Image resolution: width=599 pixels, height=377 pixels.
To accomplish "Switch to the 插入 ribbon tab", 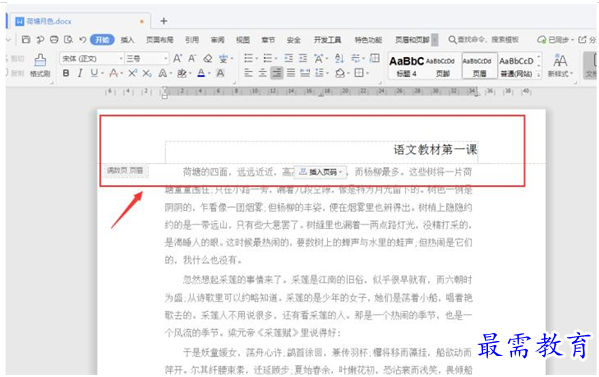I will (x=127, y=40).
